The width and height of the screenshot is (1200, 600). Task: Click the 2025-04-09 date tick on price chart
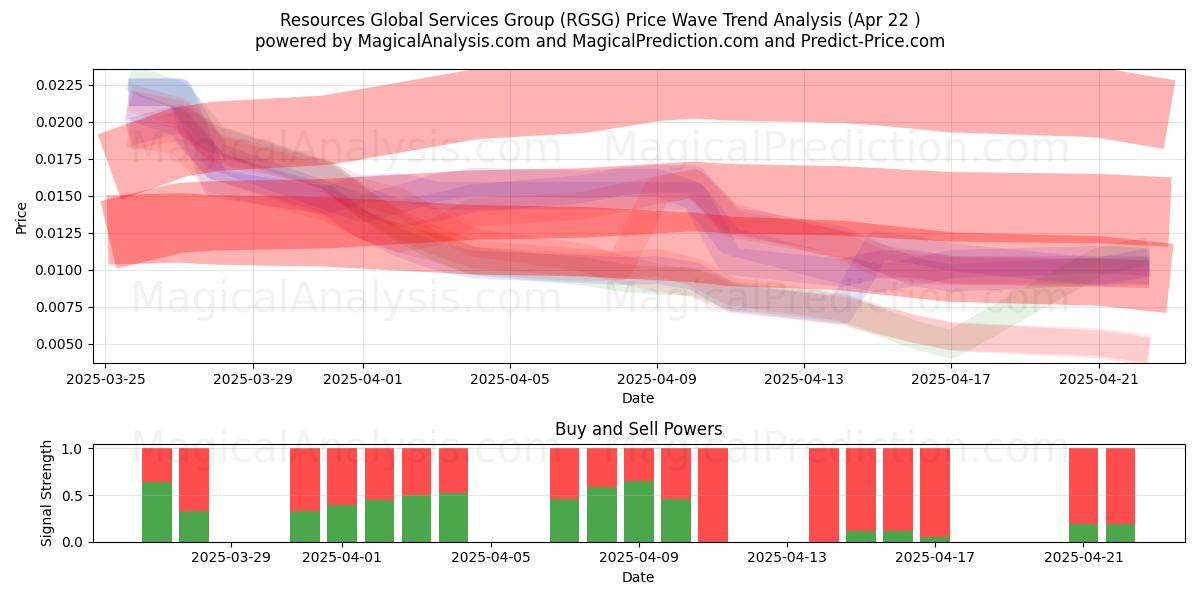(x=657, y=379)
